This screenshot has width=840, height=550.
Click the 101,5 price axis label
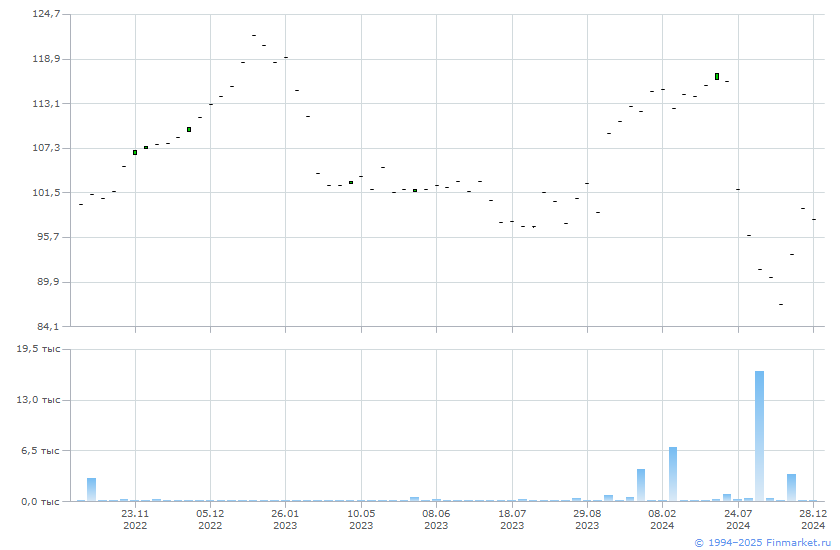(47, 192)
